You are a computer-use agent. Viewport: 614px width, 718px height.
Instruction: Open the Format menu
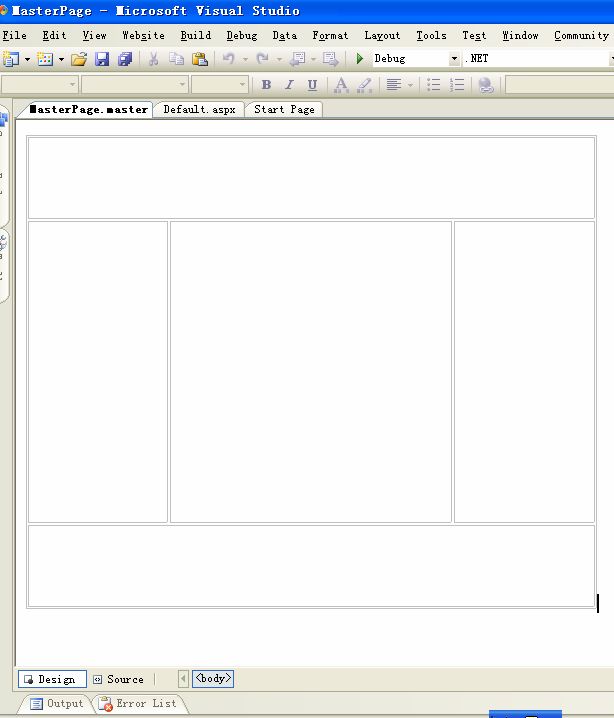(330, 35)
